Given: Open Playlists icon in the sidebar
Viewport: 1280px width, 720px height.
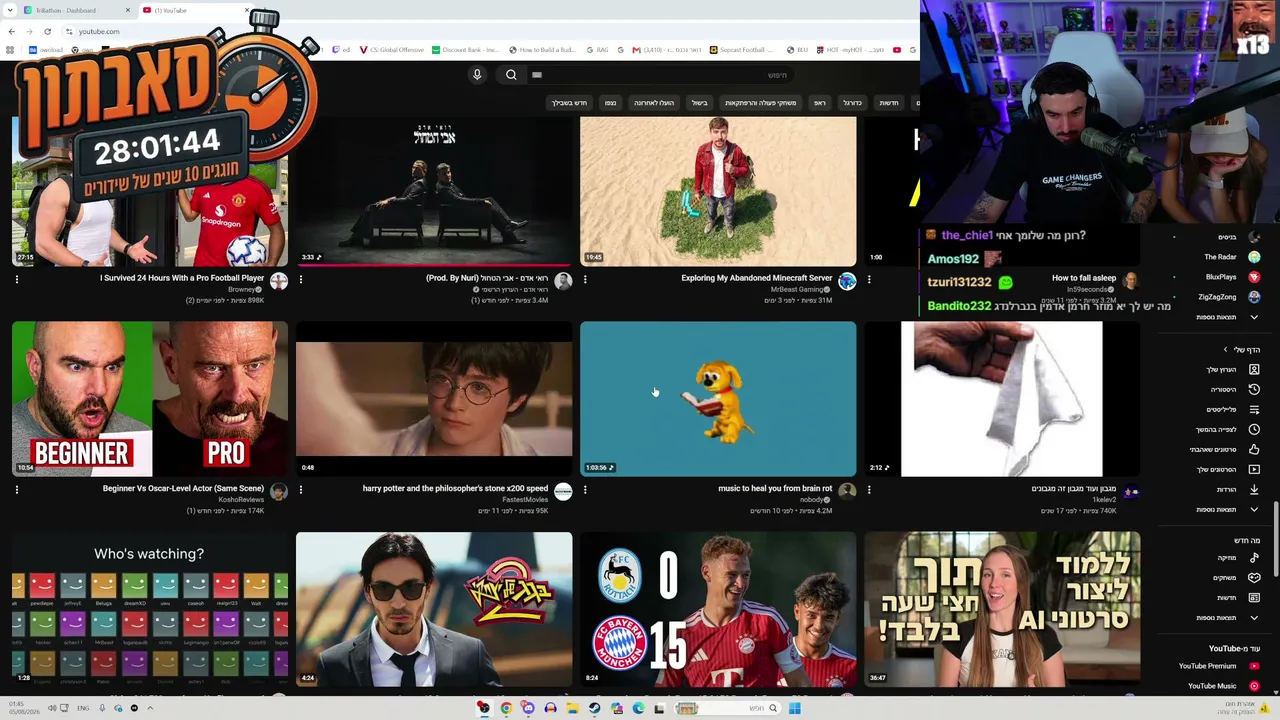Looking at the screenshot, I should tap(1254, 409).
